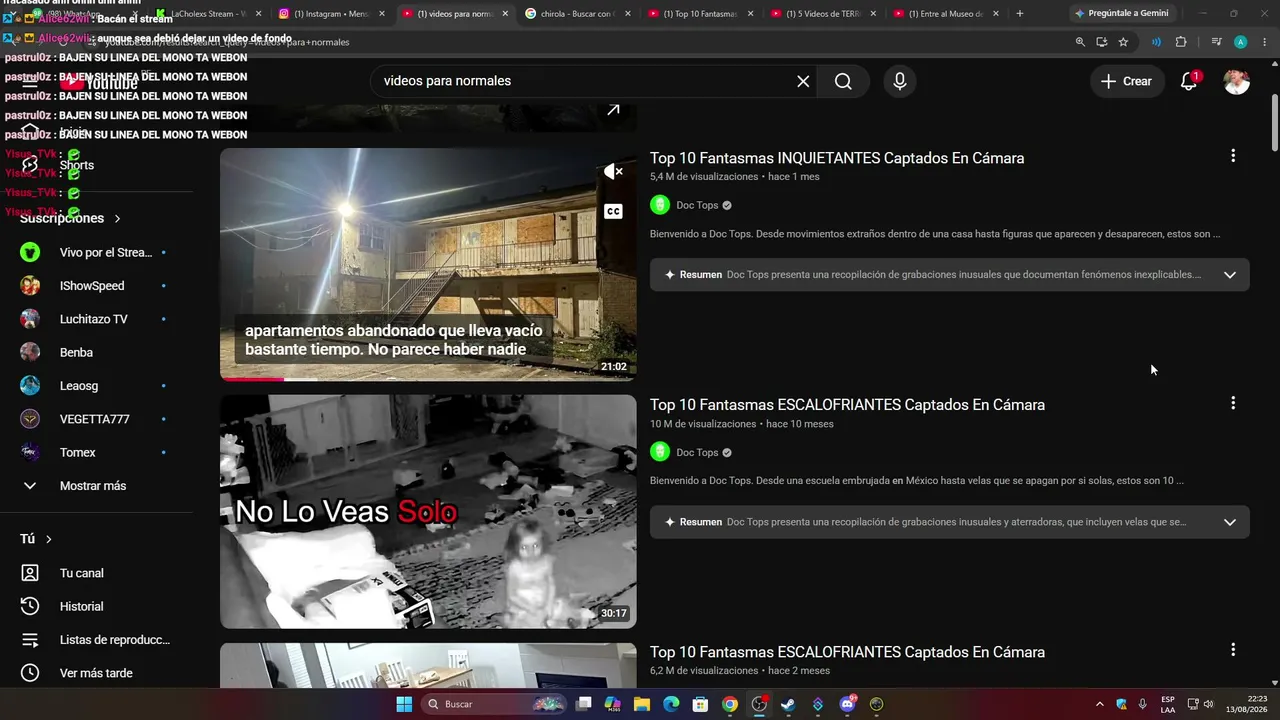Image resolution: width=1280 pixels, height=720 pixels.
Task: Open Listas de reproducción in the sidebar
Action: 96,640
